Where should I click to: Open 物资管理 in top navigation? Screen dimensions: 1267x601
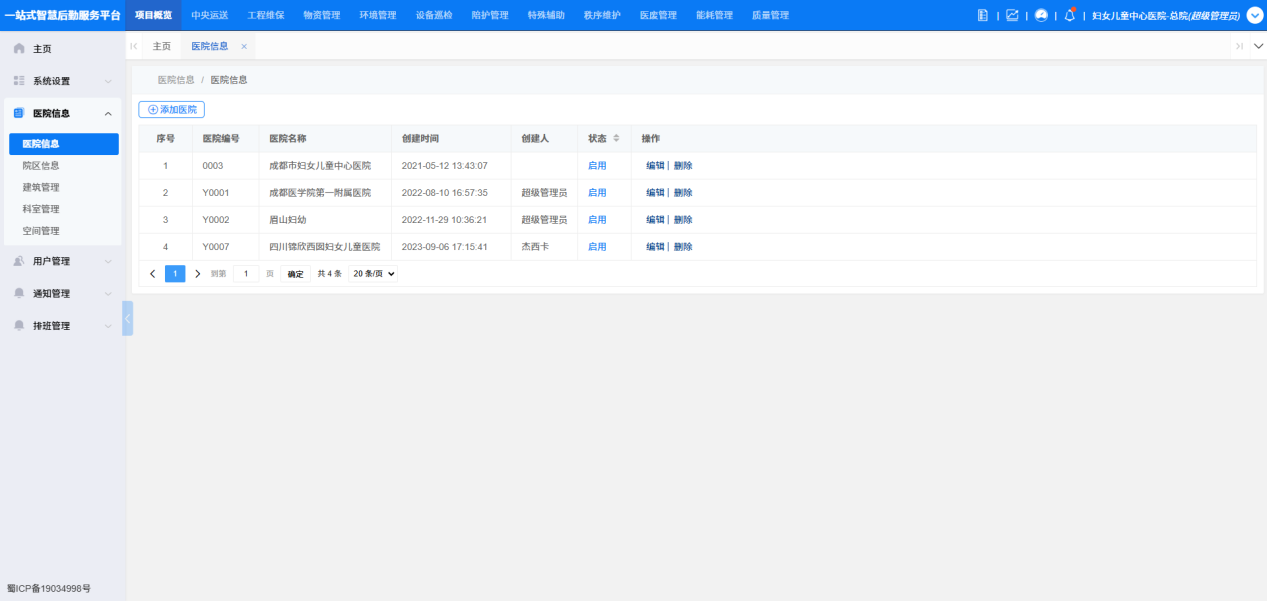322,15
